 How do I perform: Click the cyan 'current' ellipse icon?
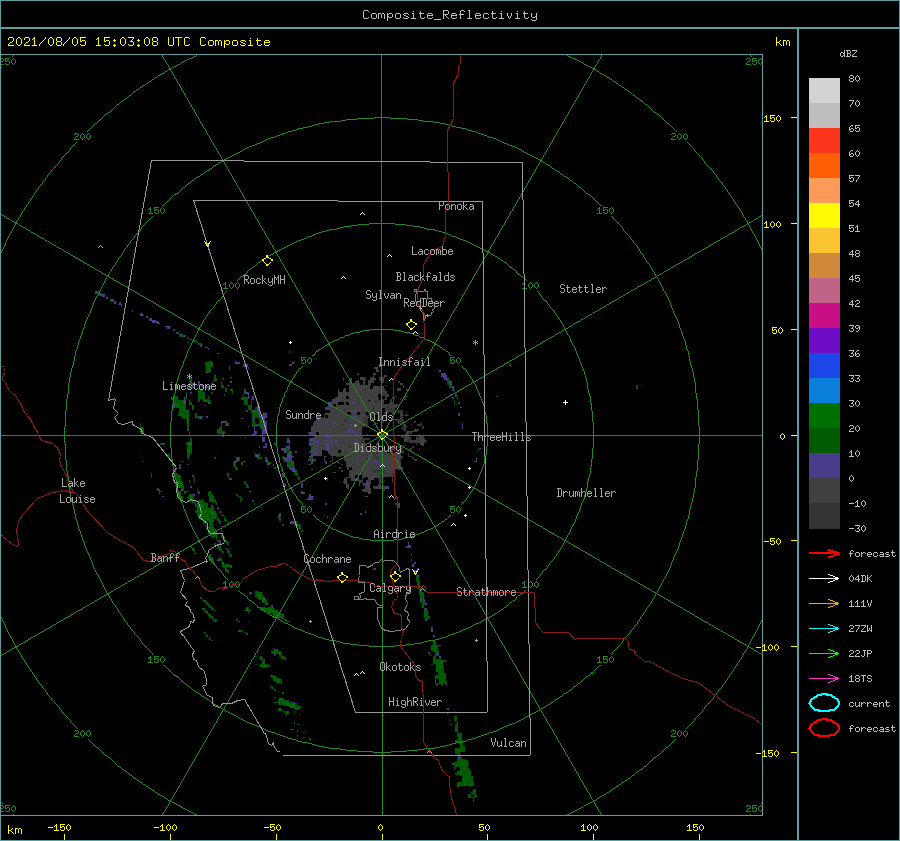(x=824, y=703)
